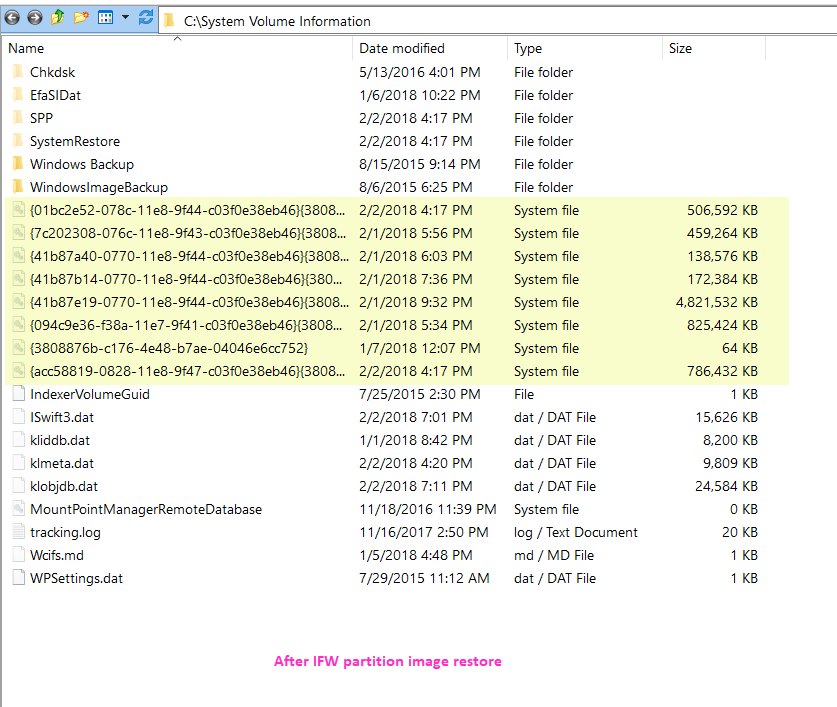Click the Back navigation arrow

pos(12,18)
